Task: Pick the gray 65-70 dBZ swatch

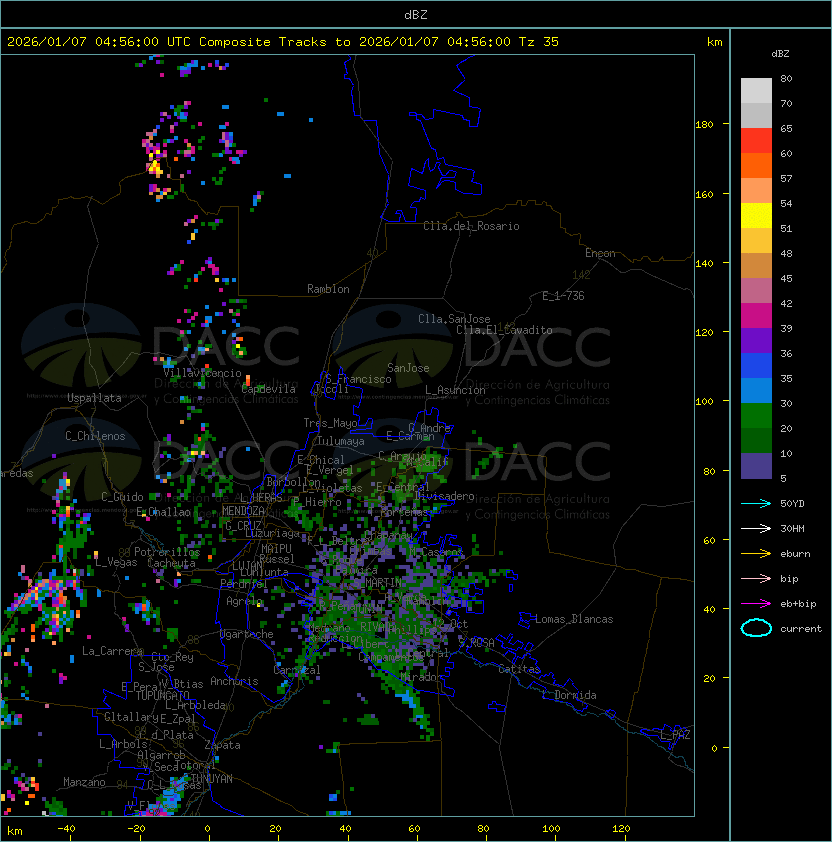Action: tap(756, 115)
